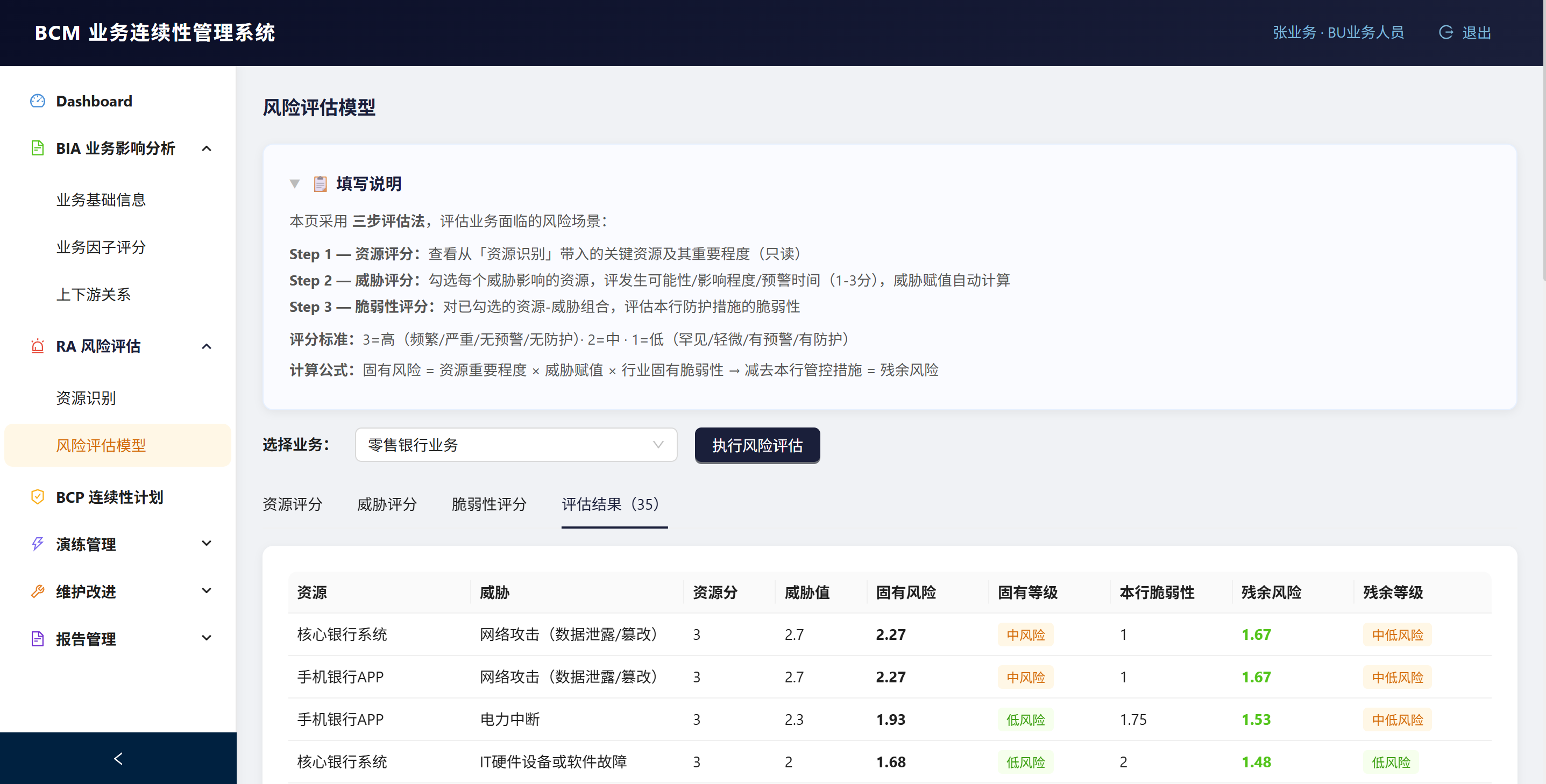Collapse the 填写说明 disclosure triangle
Screen dimensions: 1546x784
(x=295, y=183)
